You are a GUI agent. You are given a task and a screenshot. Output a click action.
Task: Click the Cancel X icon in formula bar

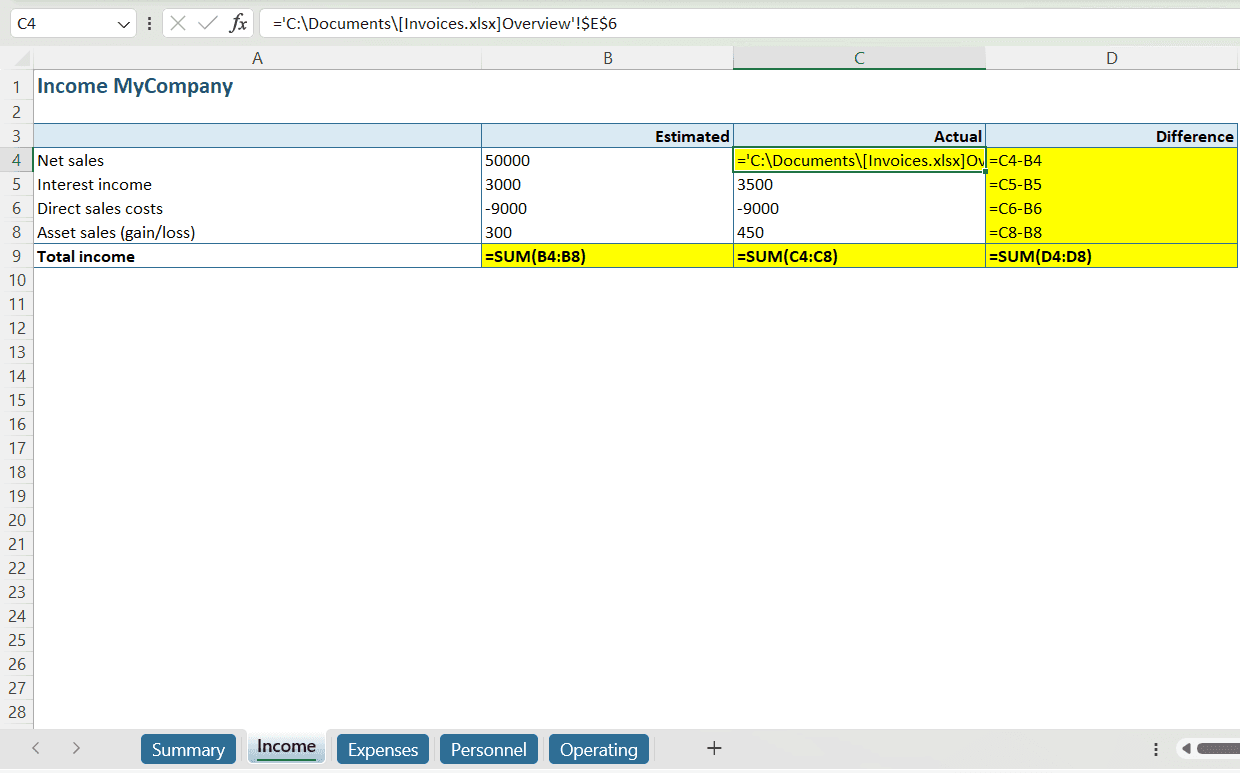pos(178,23)
